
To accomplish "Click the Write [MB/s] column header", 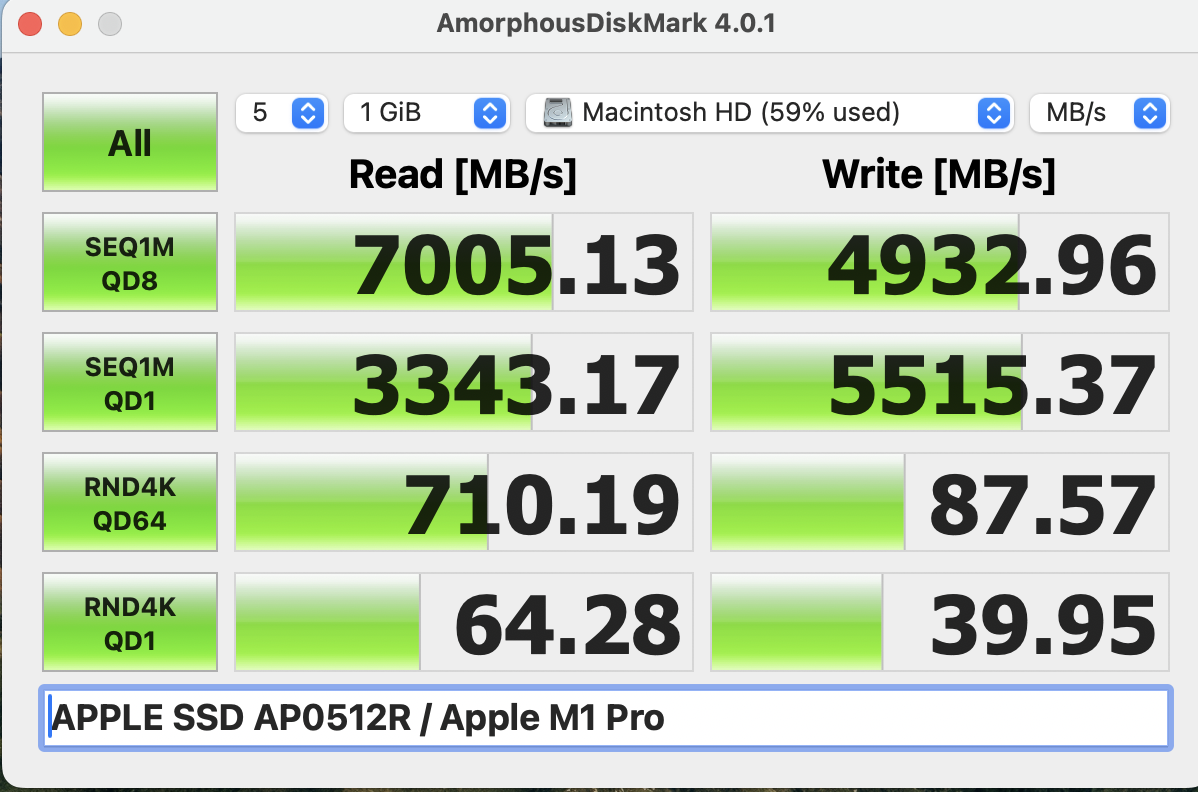I will pos(939,174).
